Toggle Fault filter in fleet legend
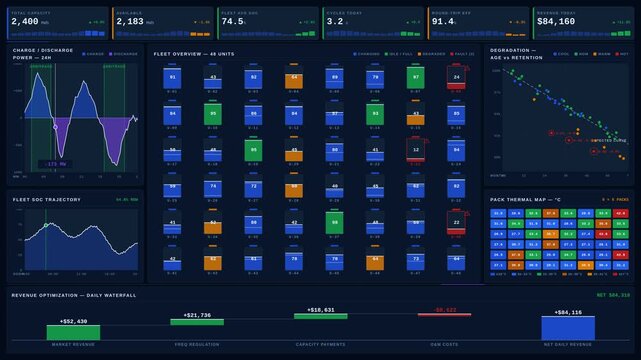Image resolution: width=641 pixels, height=360 pixels. tap(462, 54)
